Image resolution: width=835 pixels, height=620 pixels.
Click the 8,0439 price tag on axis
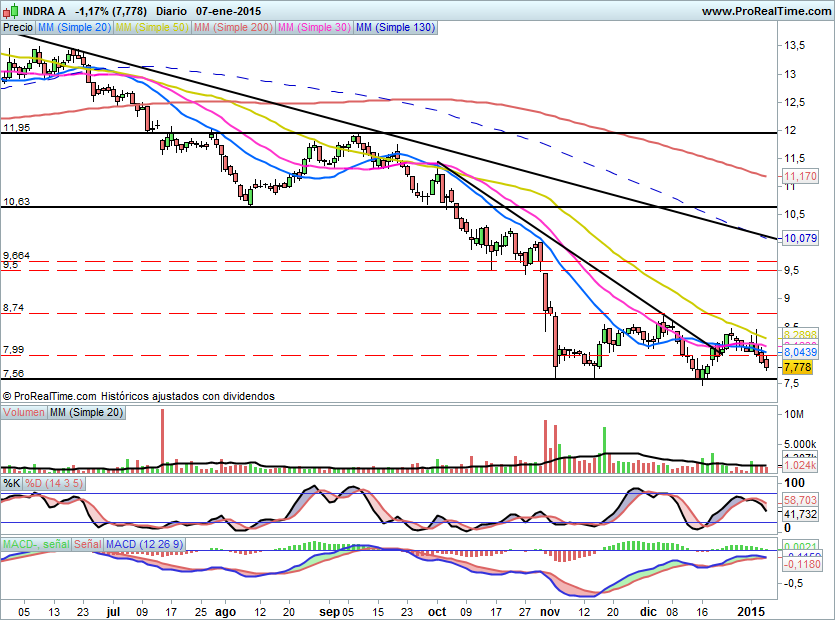coord(800,352)
